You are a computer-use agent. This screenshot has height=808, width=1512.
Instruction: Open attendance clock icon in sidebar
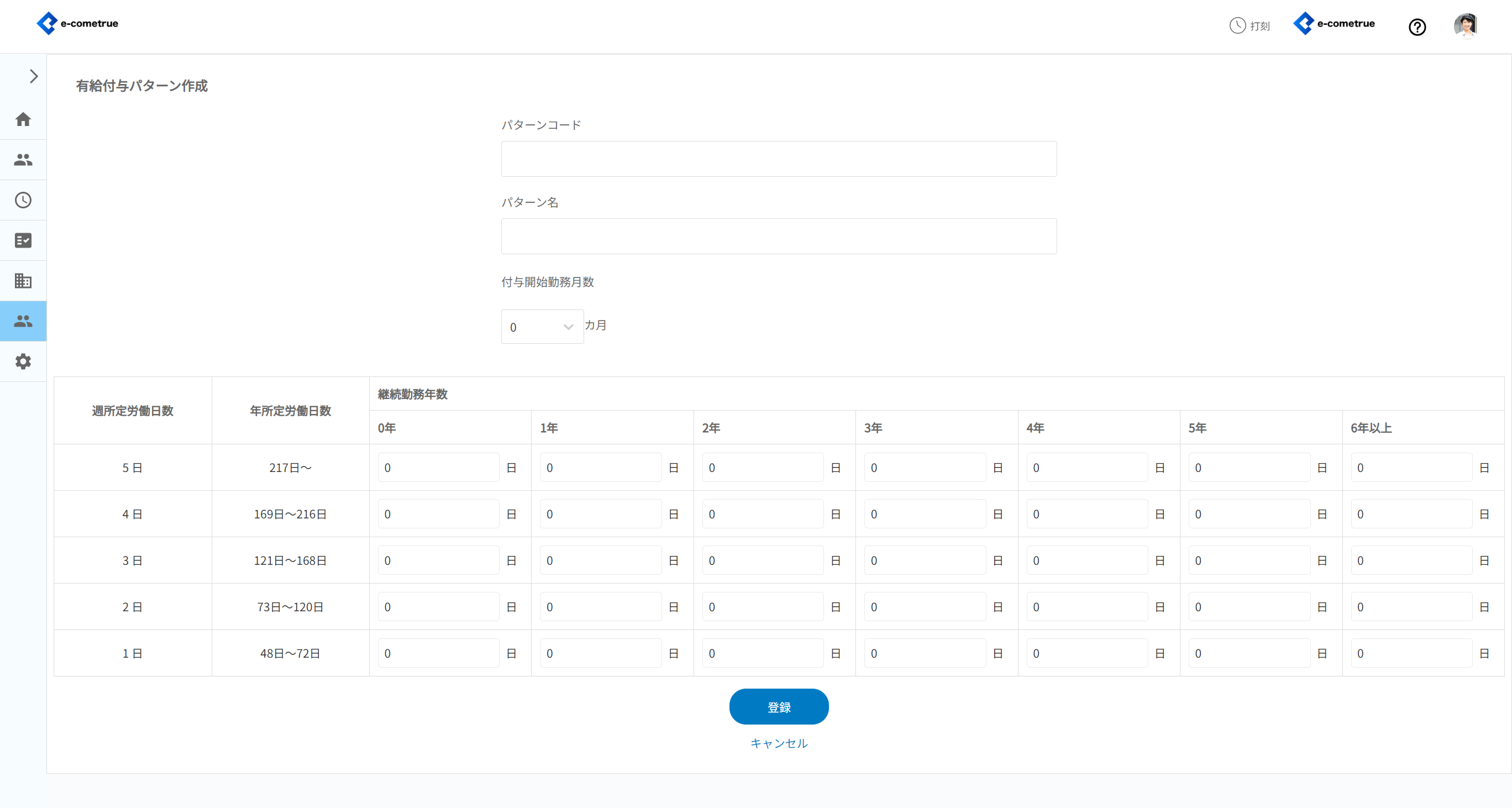click(23, 200)
